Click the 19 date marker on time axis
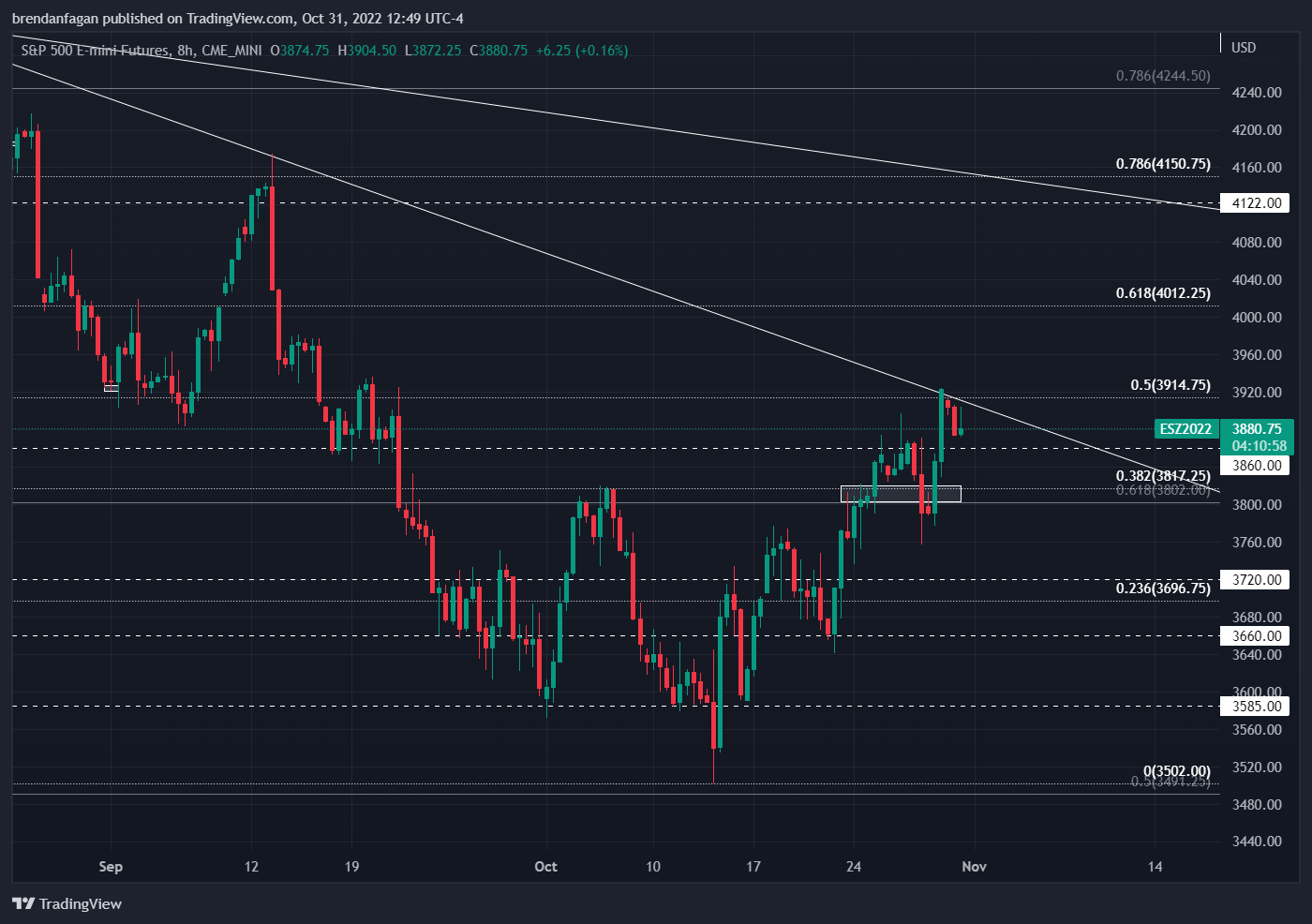Screen dimensions: 1312x924 point(351,867)
